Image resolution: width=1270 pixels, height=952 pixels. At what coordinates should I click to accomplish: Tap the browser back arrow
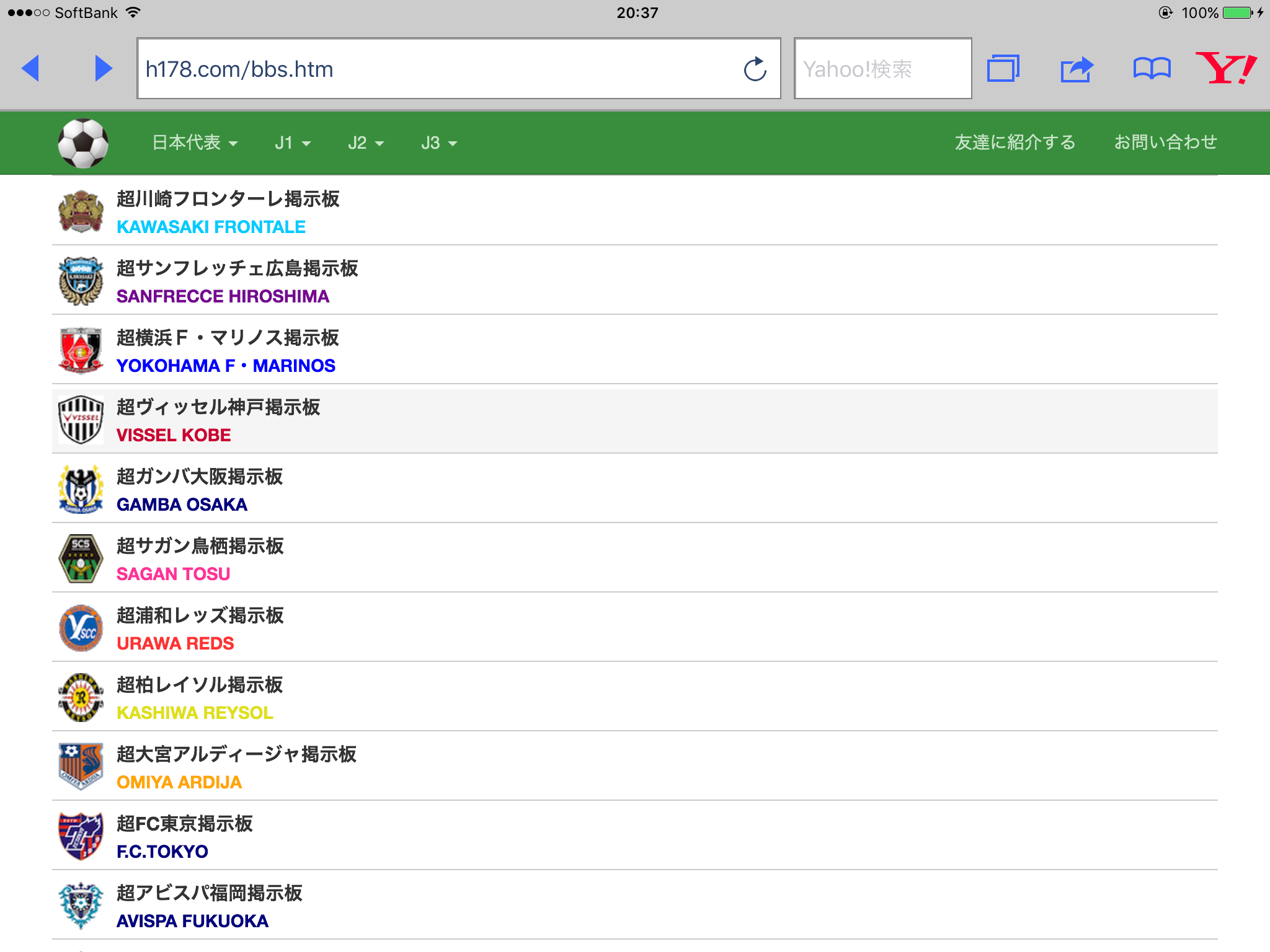(x=30, y=68)
